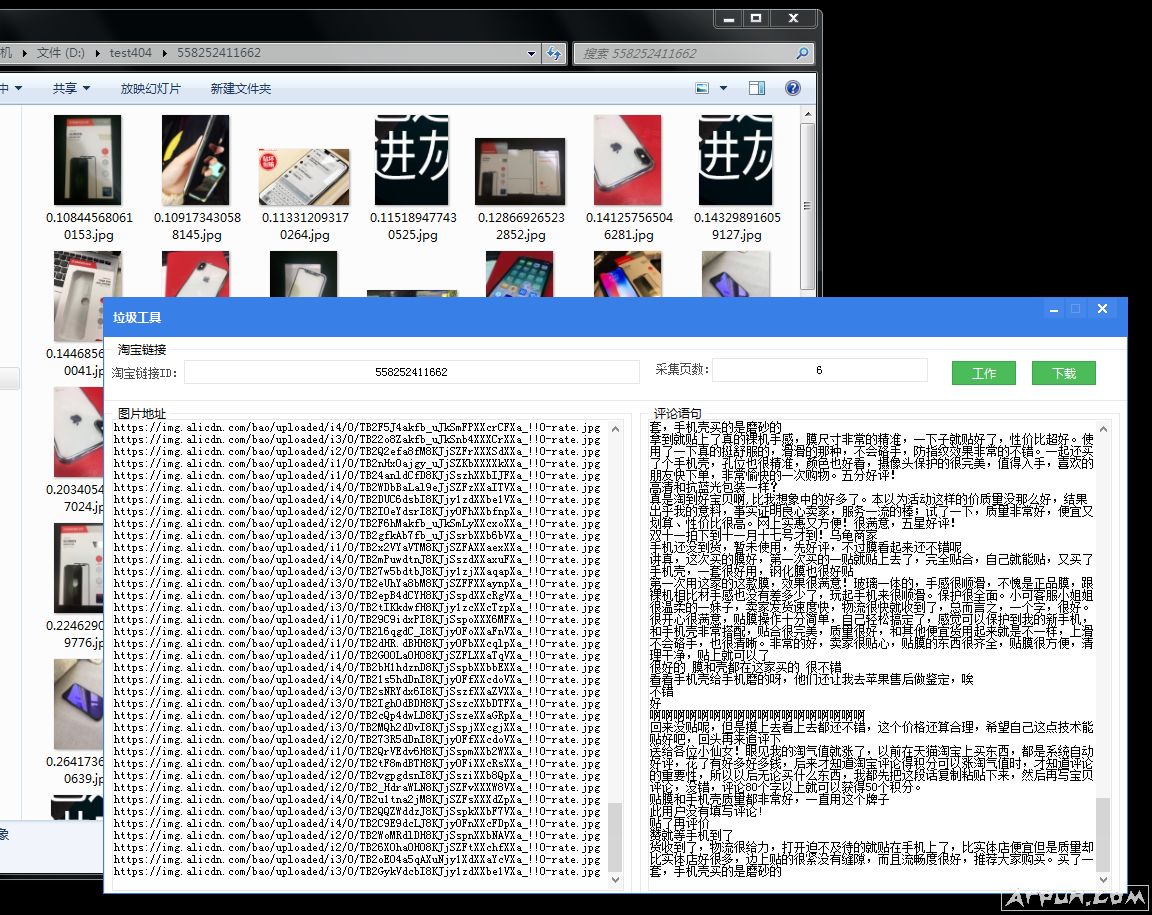The width and height of the screenshot is (1152, 915).
Task: Select thumbnail 0.113312093170264.jpg
Action: pos(303,176)
